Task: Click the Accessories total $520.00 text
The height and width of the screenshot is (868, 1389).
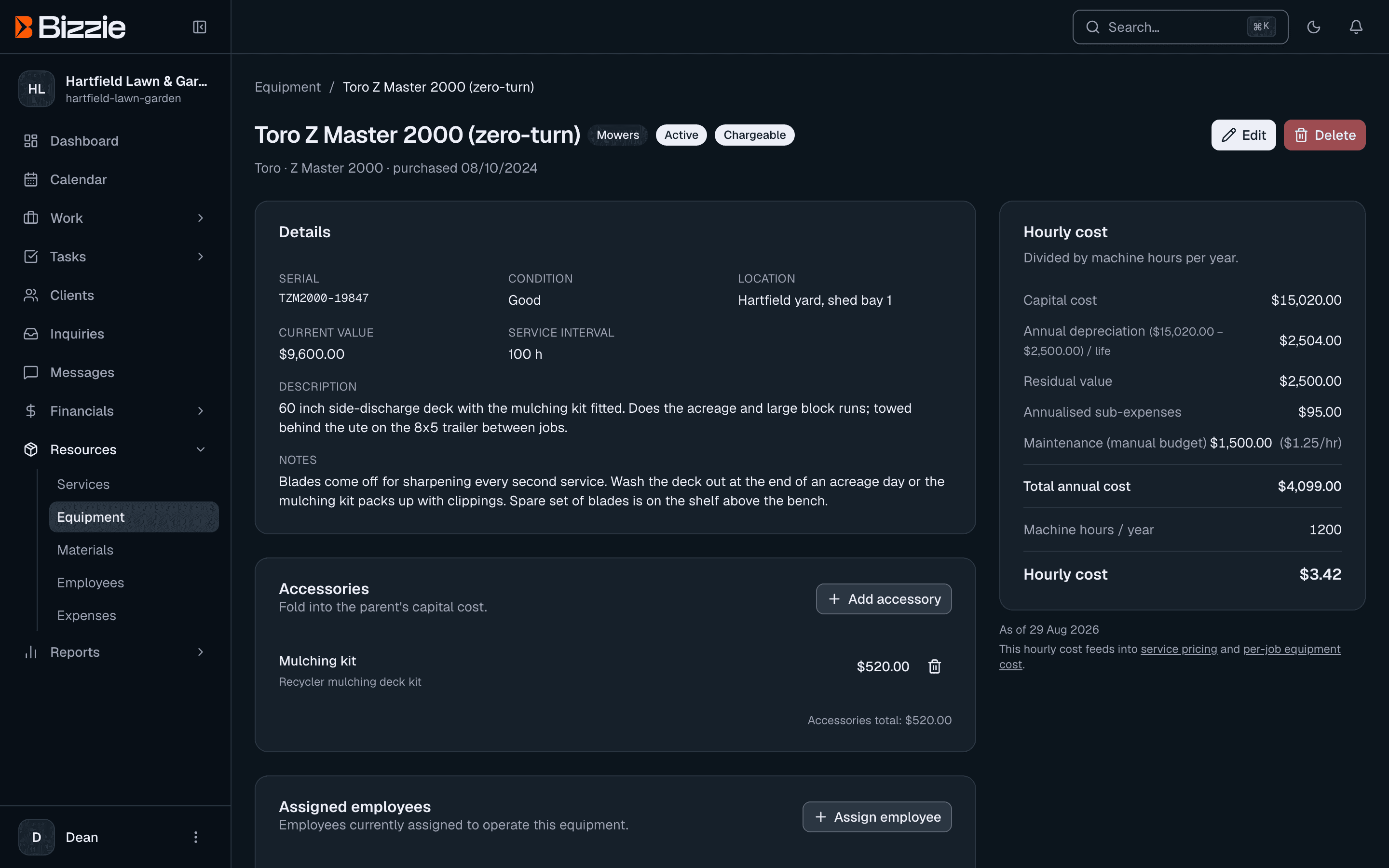Action: click(x=879, y=720)
